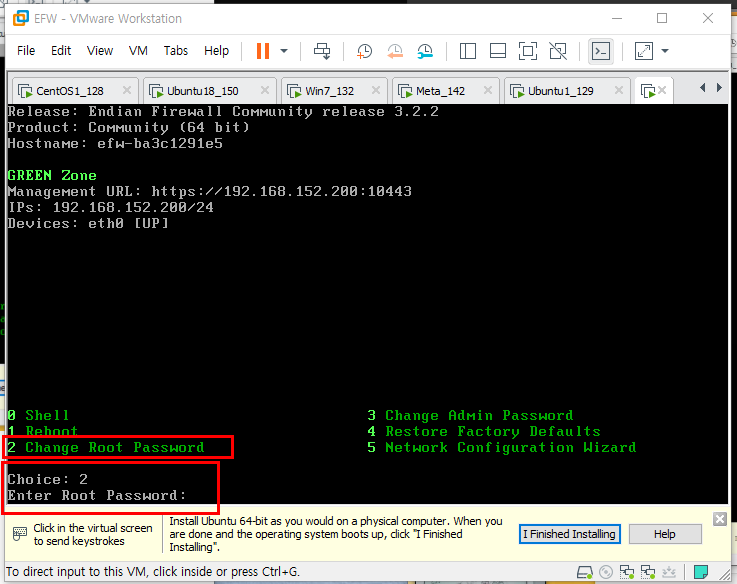Dismiss the install hint bar with X
737x584 pixels.
click(720, 519)
